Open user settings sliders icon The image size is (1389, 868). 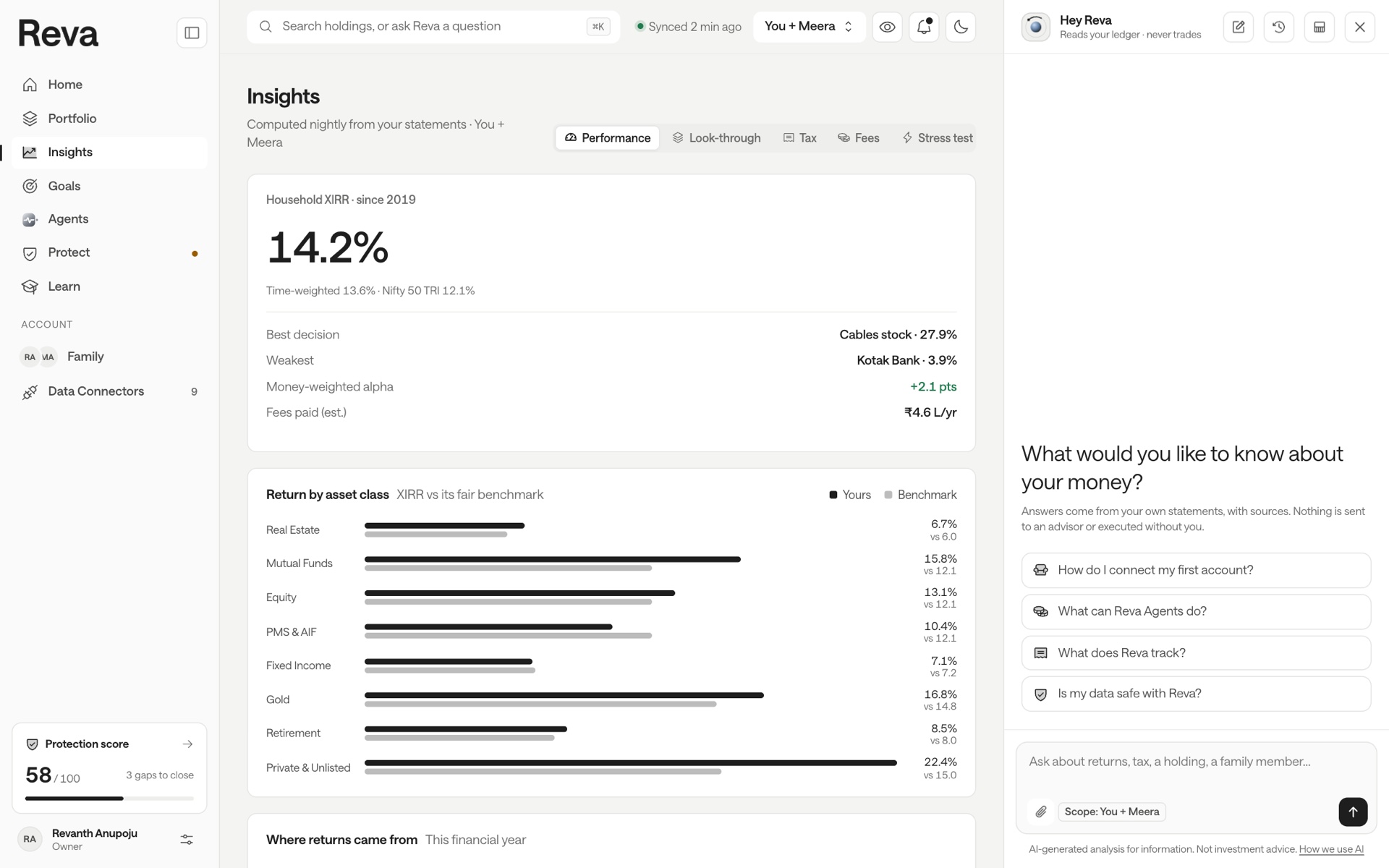point(187,840)
